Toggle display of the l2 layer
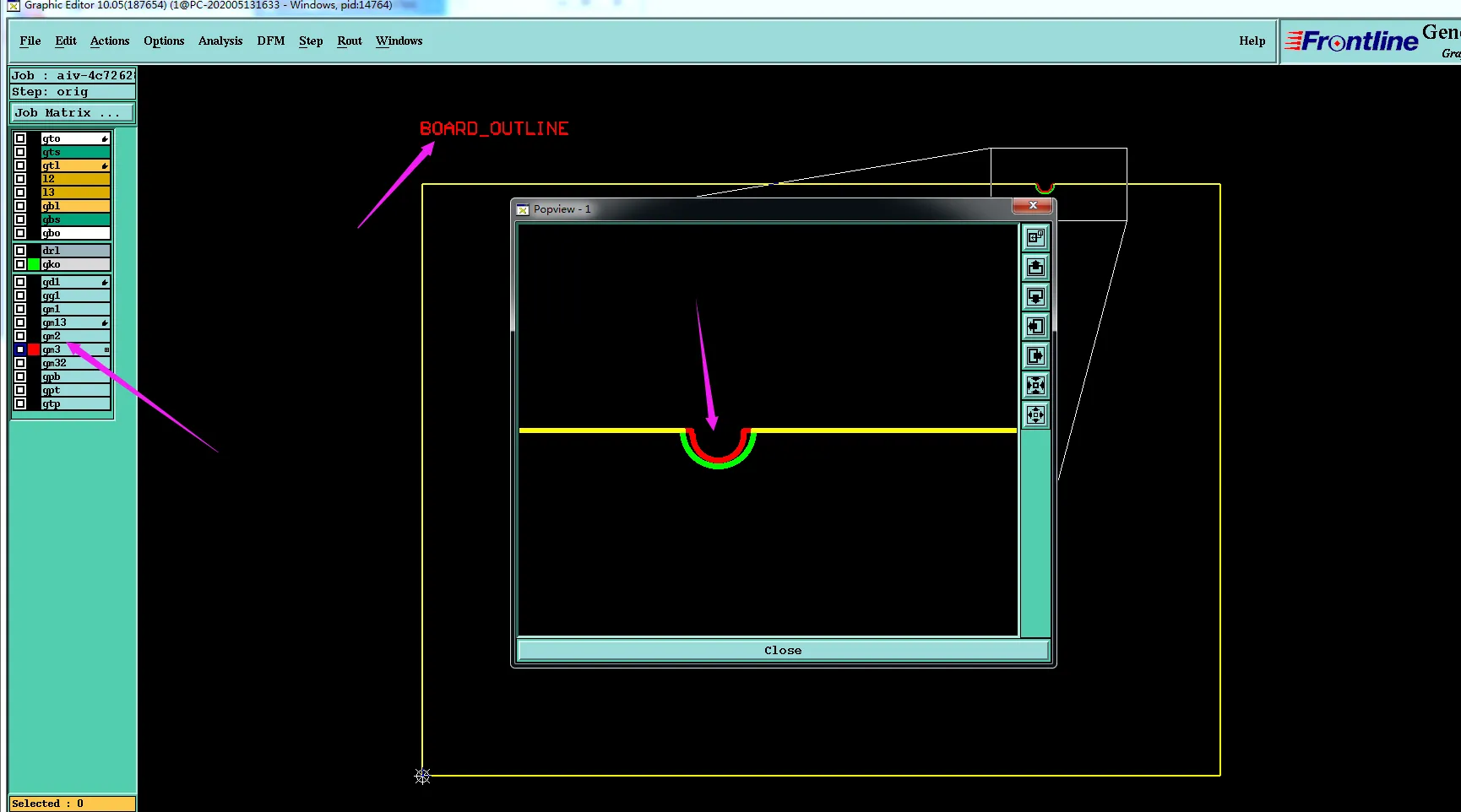The width and height of the screenshot is (1461, 812). coord(20,179)
